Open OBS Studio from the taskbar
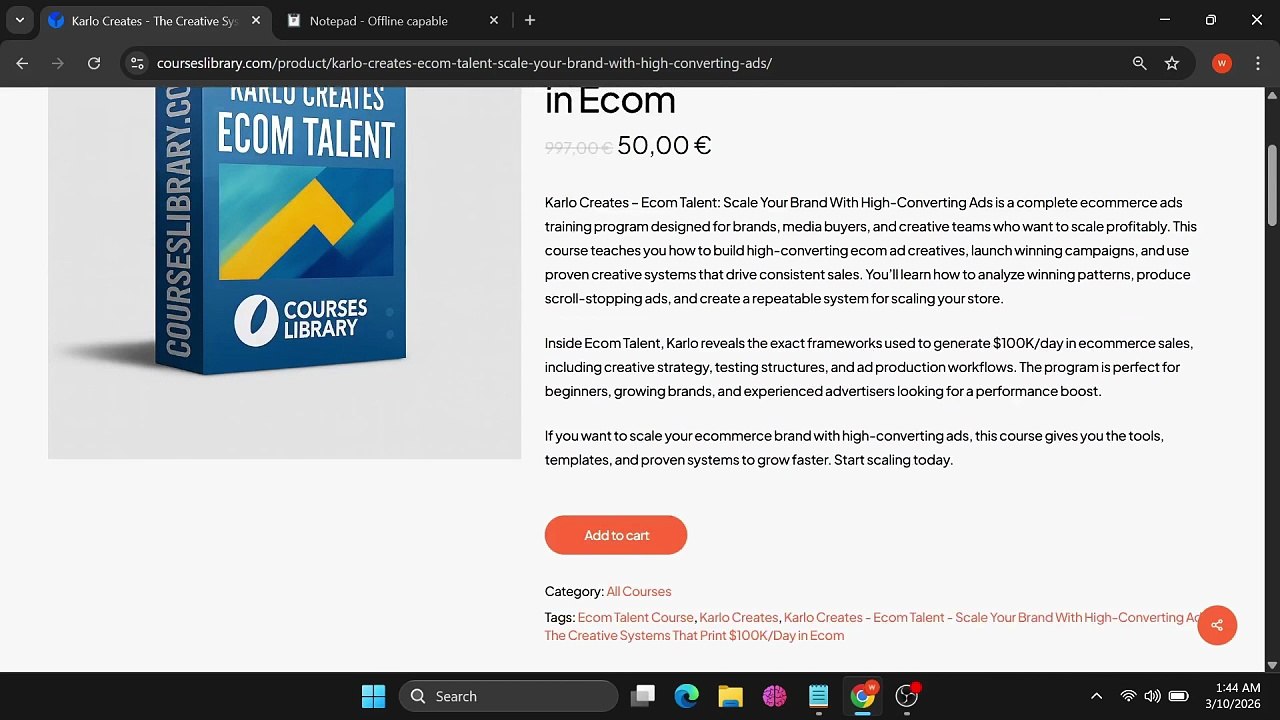 (x=907, y=696)
